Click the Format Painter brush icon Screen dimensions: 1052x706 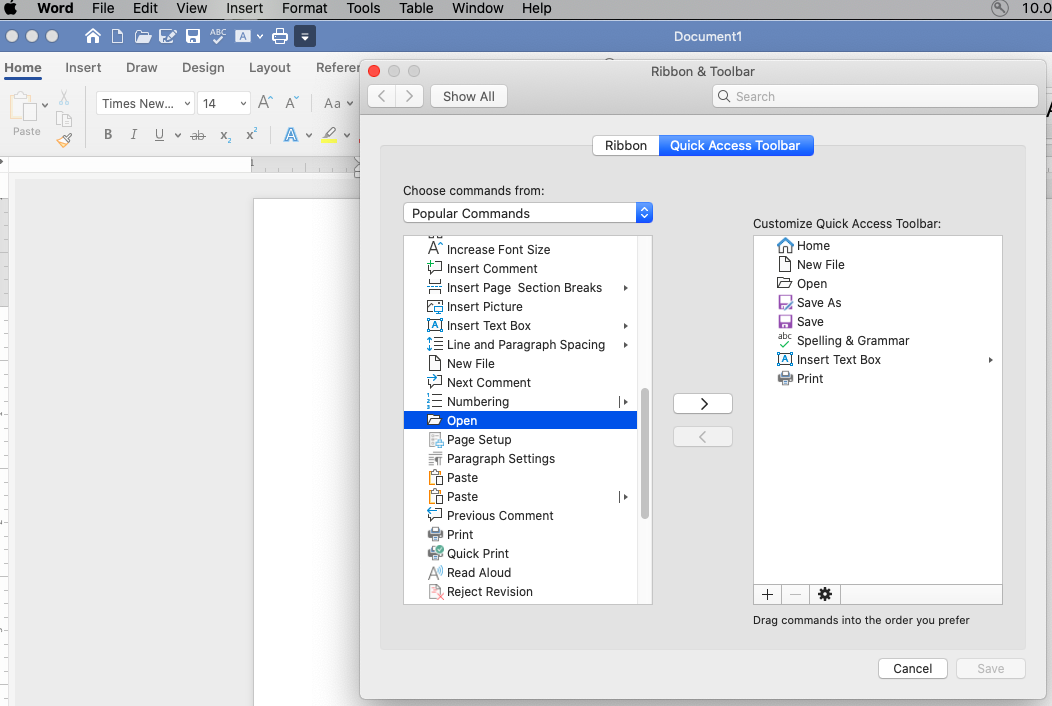pyautogui.click(x=64, y=140)
